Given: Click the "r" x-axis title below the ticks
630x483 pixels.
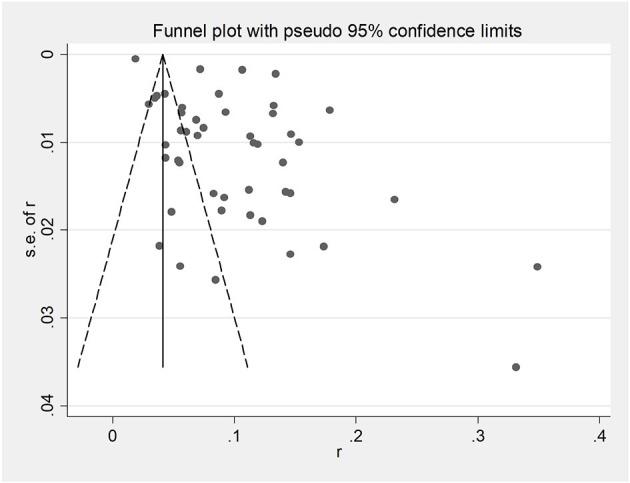Looking at the screenshot, I should 340,452.
